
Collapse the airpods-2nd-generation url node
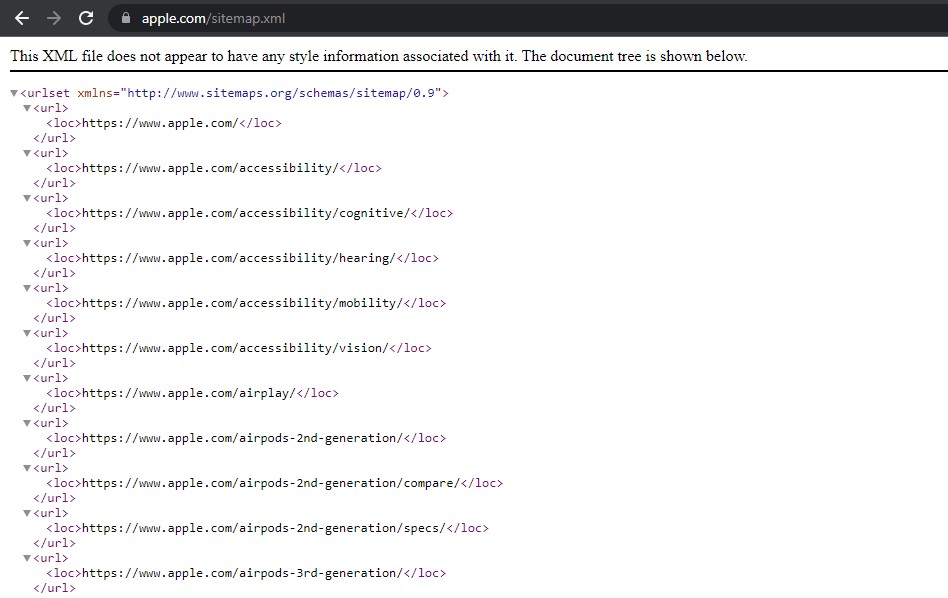[27, 423]
